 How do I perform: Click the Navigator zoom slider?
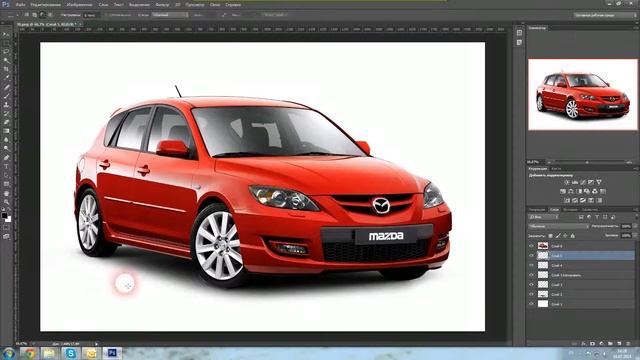click(x=587, y=162)
